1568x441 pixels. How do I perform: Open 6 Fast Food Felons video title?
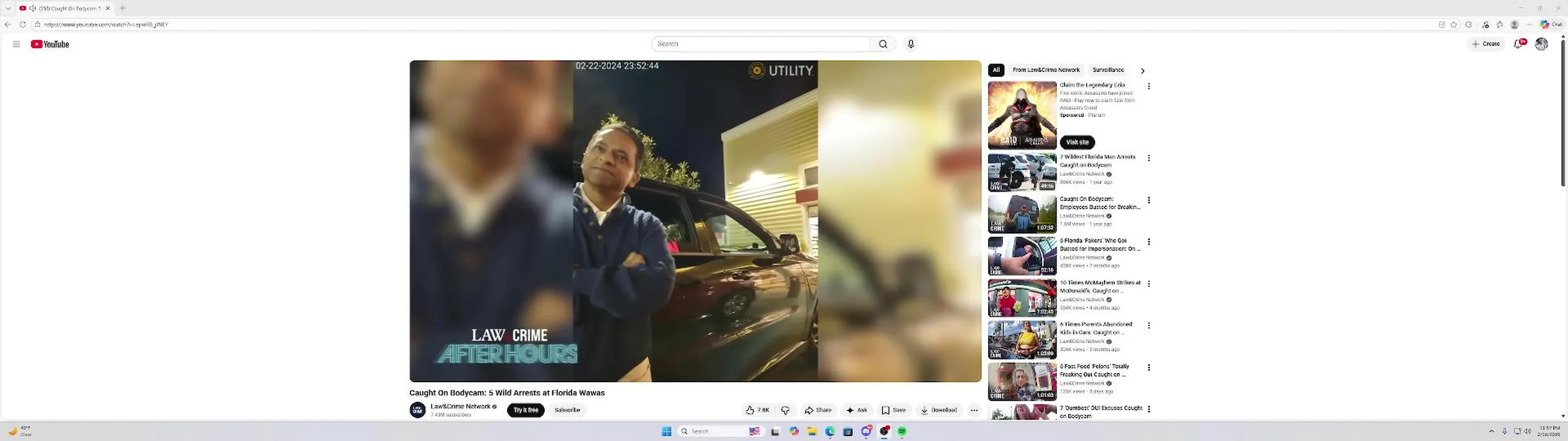point(1095,370)
